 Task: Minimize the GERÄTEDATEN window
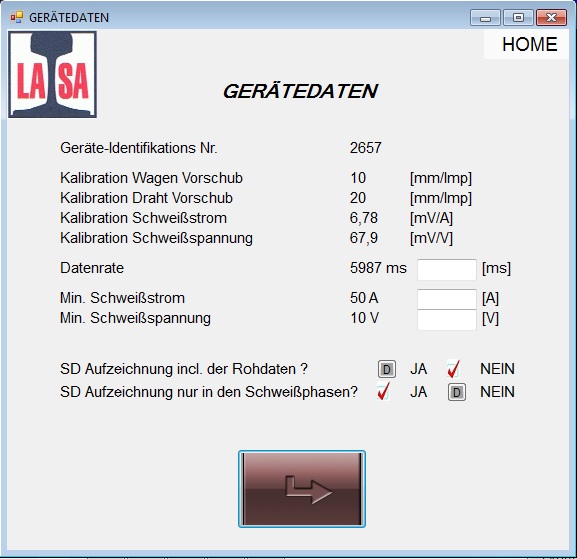tap(485, 18)
